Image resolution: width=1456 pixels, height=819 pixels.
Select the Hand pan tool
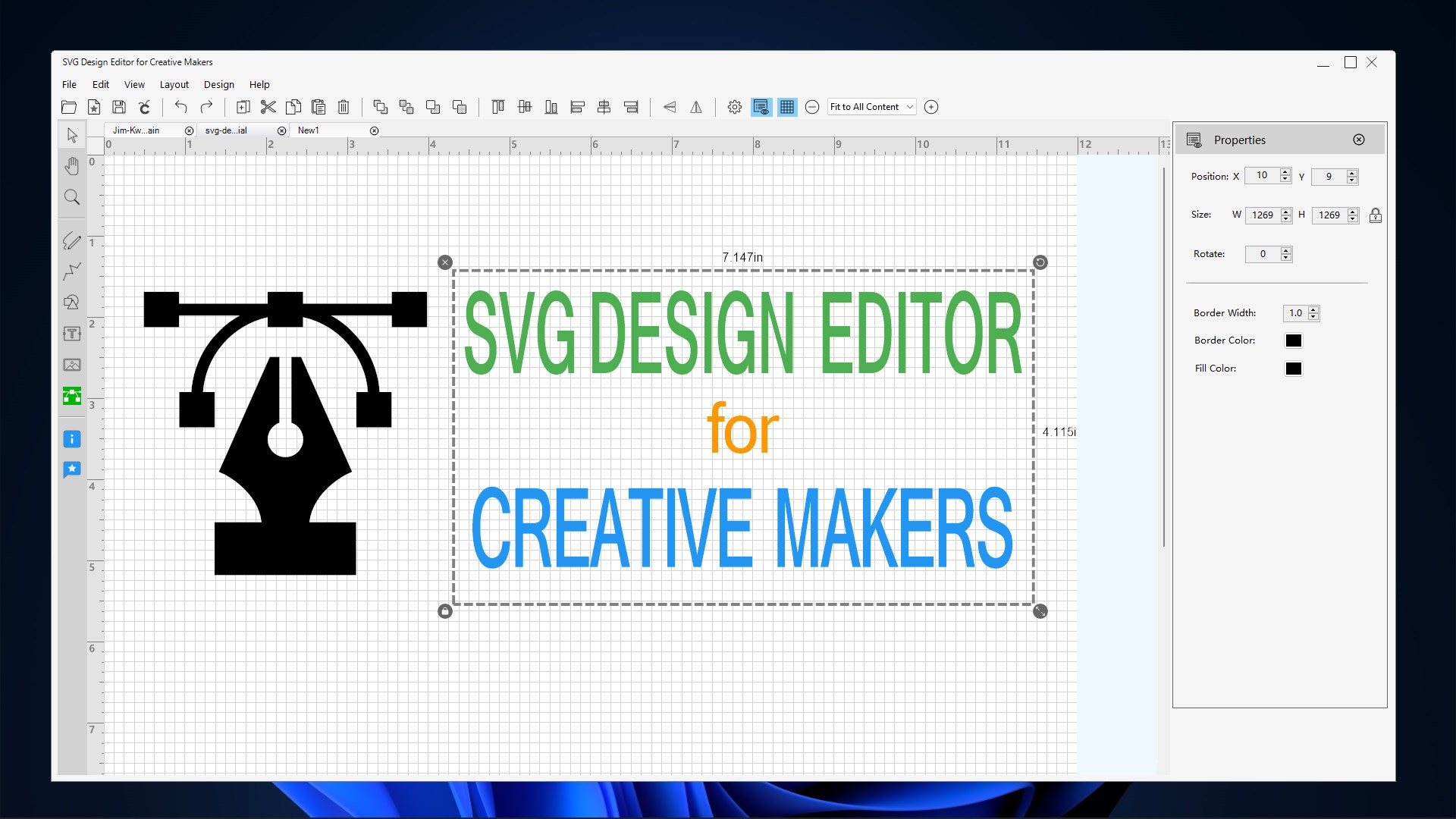pos(72,166)
